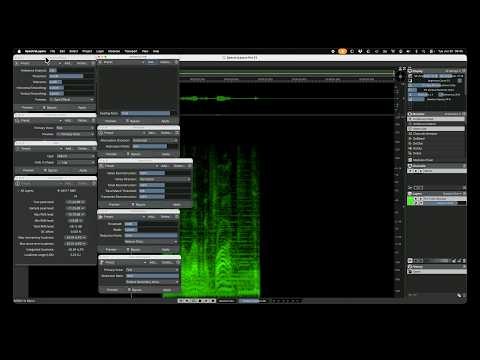Open the options menu icon at the top-left panel's header right edge
Screen dimensions: 480x360
tap(93, 63)
